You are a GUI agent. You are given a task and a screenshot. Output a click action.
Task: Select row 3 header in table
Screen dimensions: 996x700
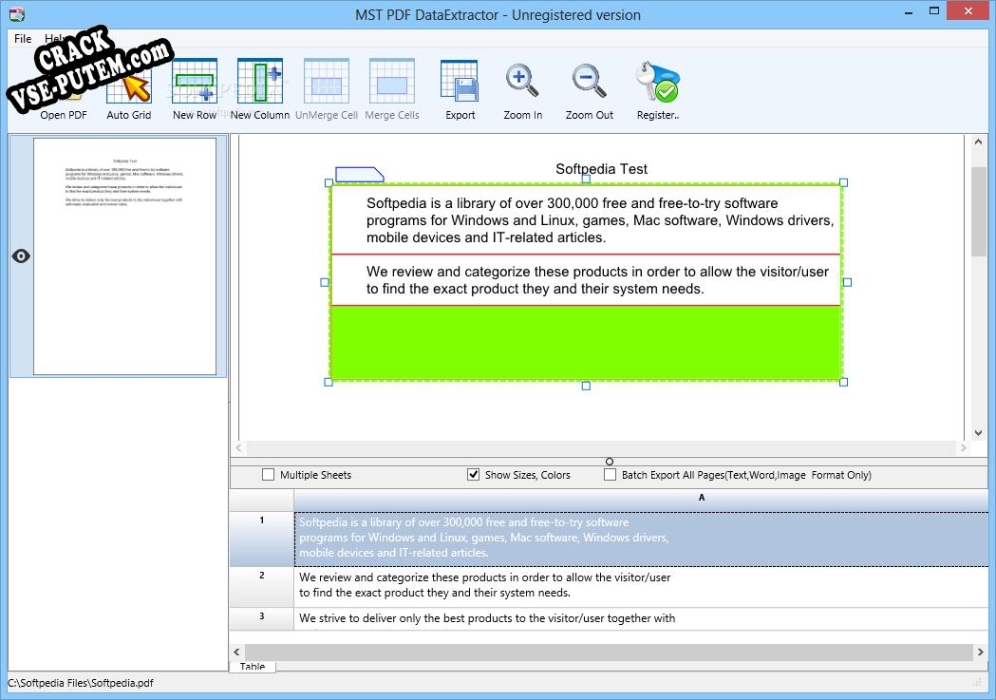pos(262,619)
